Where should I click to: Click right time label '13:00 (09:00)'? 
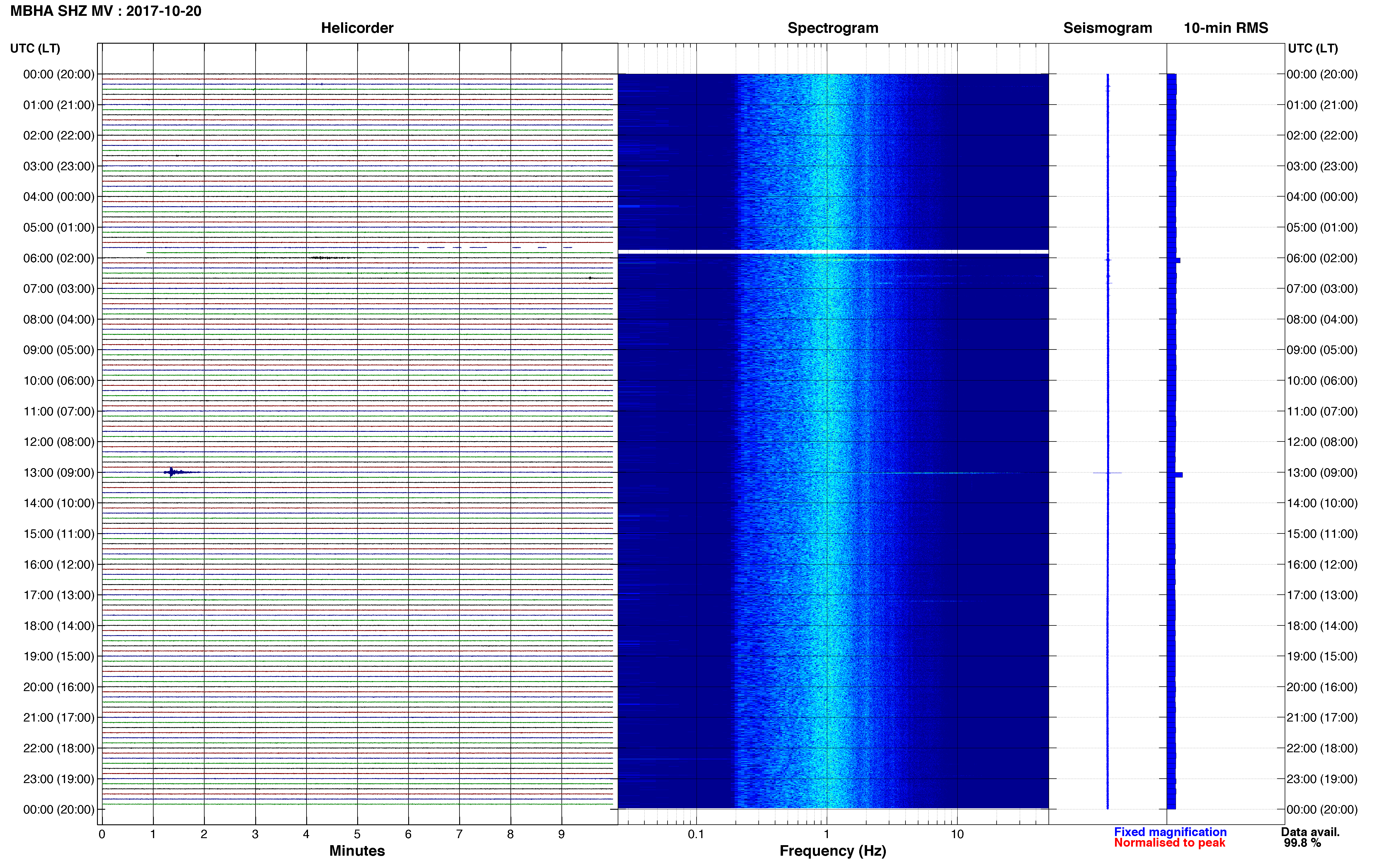tap(1322, 473)
